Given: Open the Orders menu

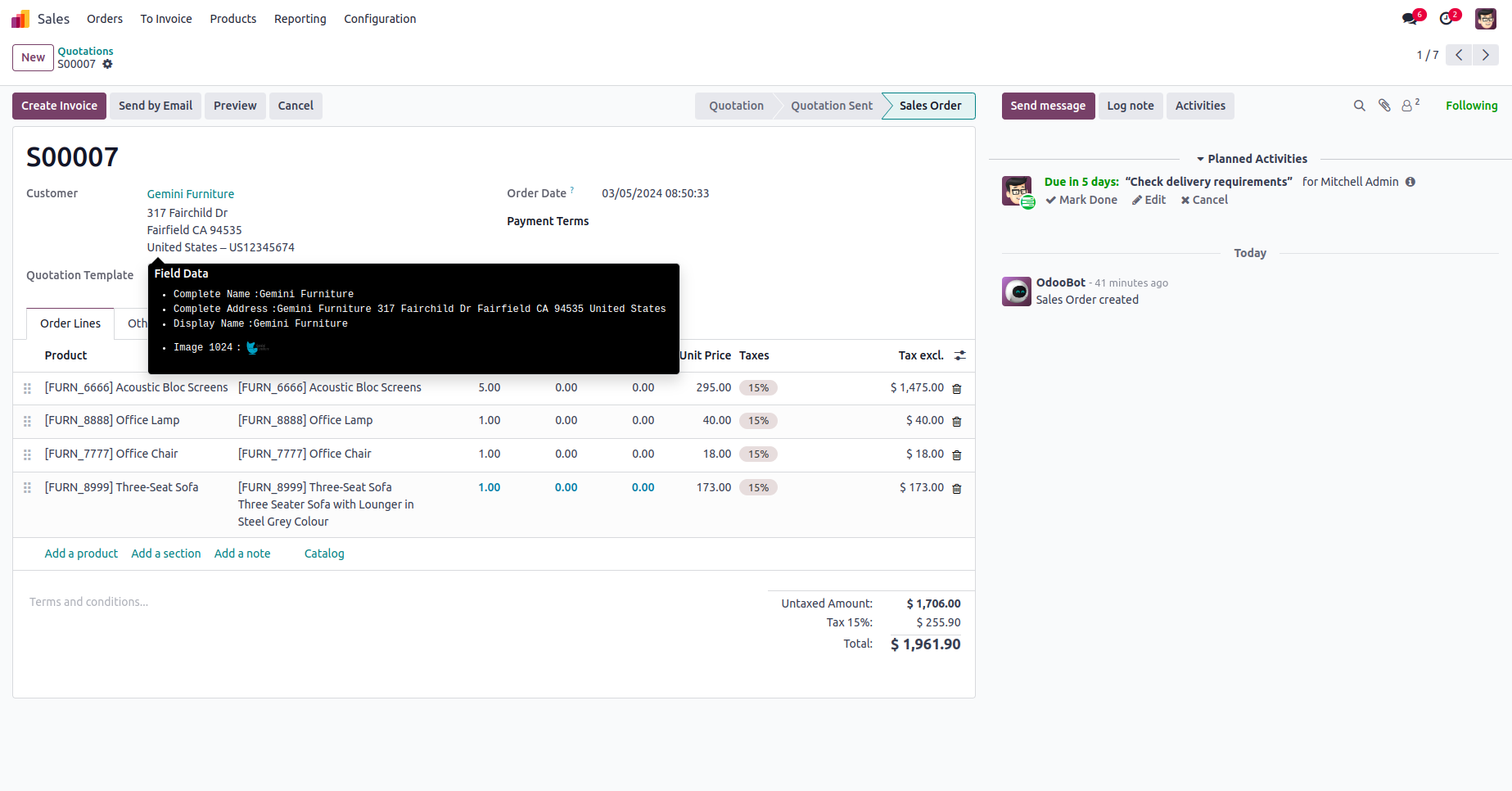Looking at the screenshot, I should [105, 19].
